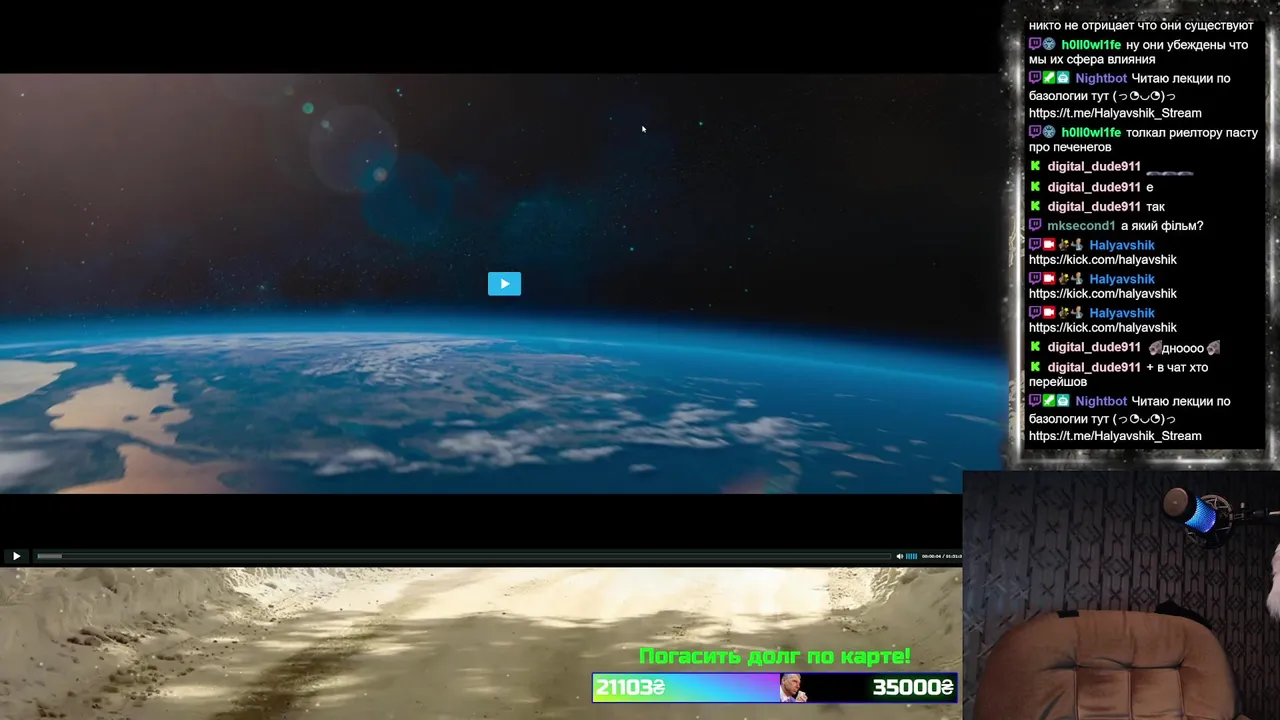Click the 'Погасить долг по карте!' goal title

pos(775,656)
